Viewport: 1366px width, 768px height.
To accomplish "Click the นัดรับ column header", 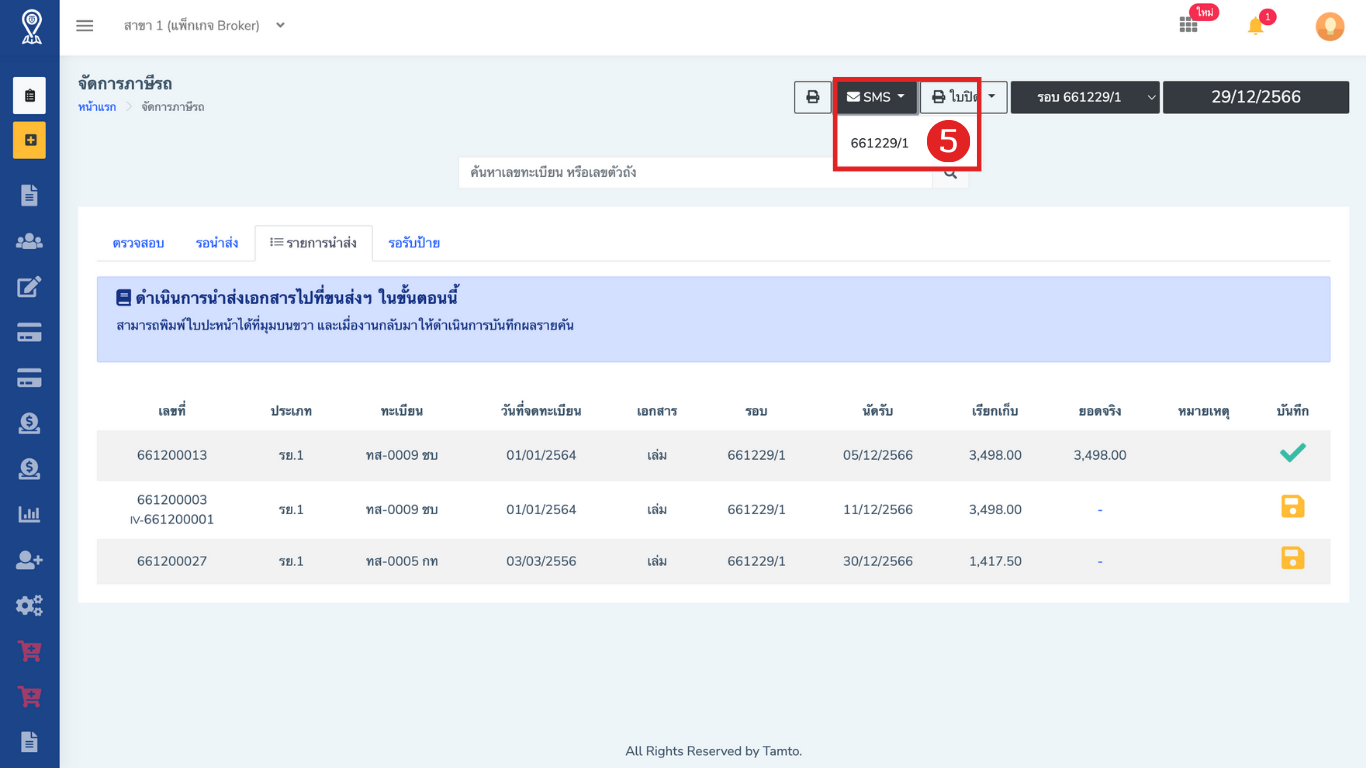I will (878, 411).
